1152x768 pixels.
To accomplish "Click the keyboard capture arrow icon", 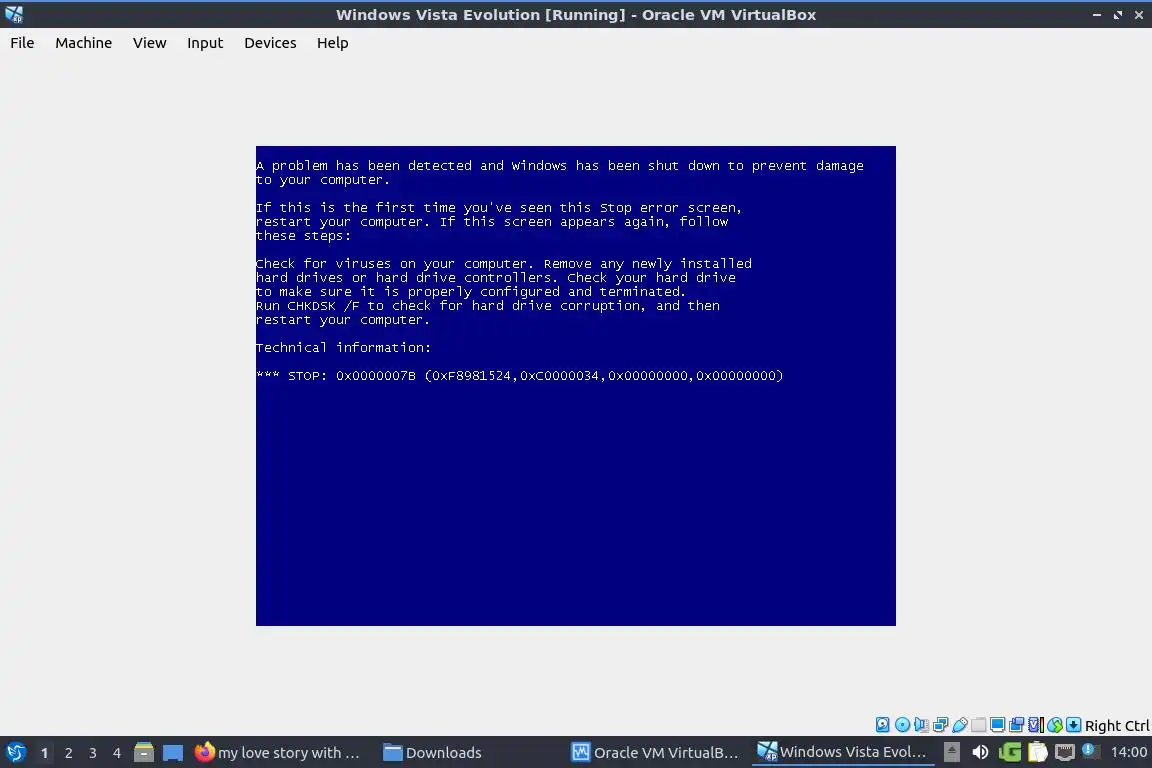I will (x=1073, y=725).
